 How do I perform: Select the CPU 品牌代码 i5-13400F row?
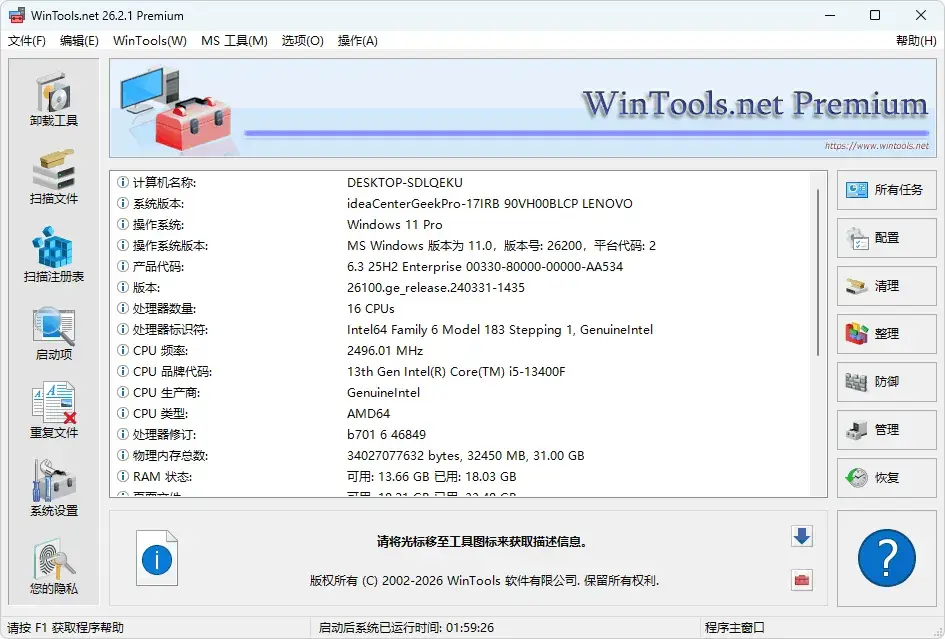pos(462,372)
